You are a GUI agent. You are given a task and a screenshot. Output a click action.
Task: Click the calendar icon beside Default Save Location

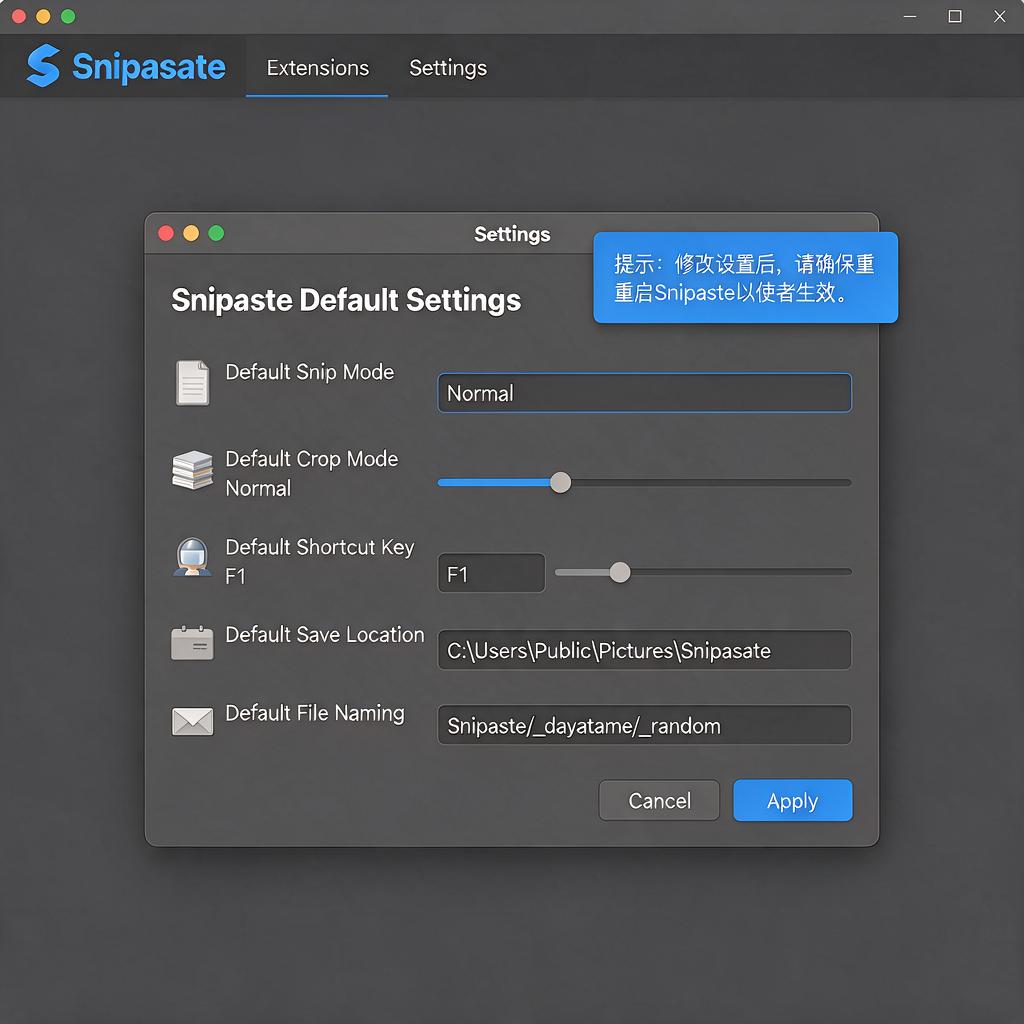[x=193, y=643]
